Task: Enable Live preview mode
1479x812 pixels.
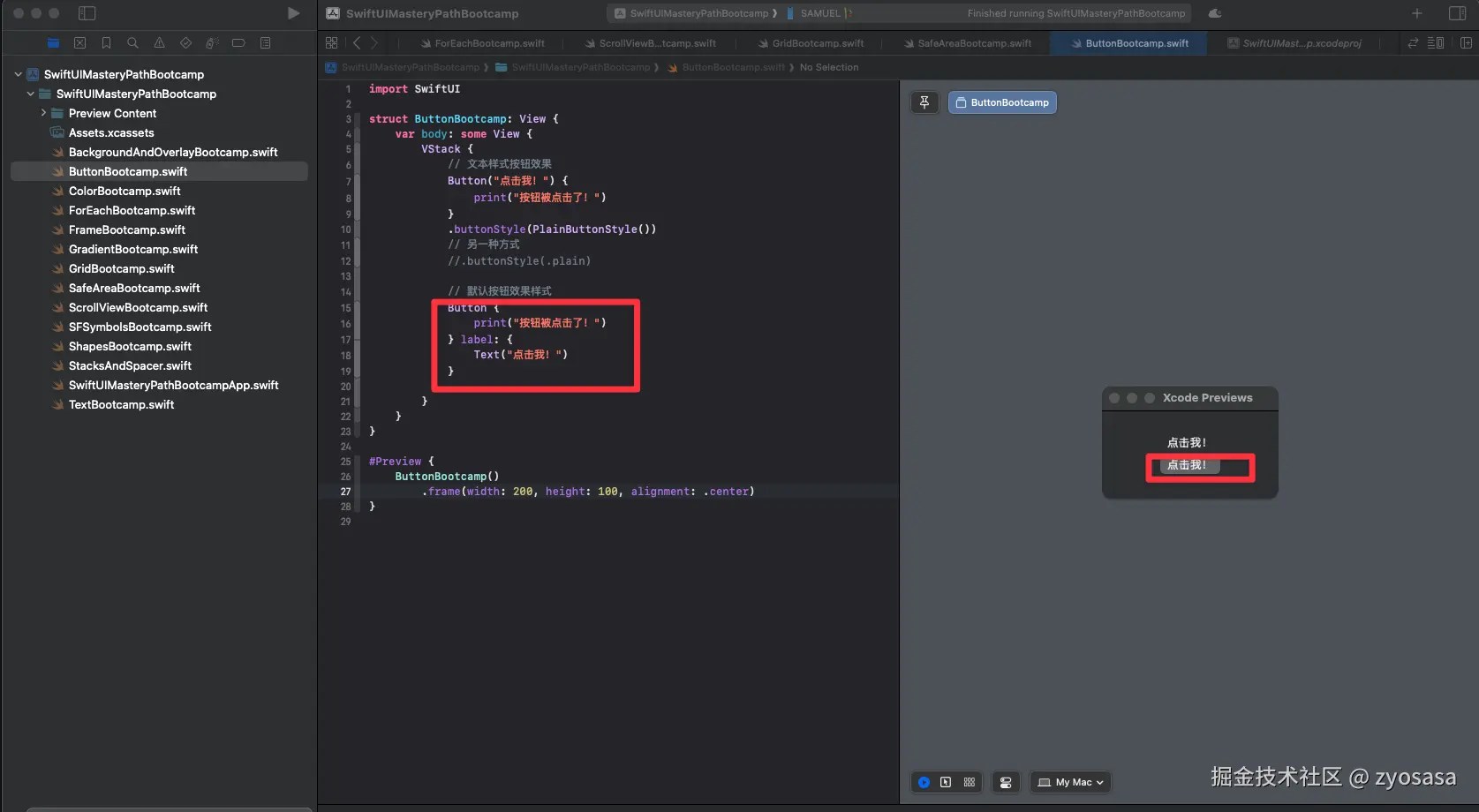Action: coord(924,782)
